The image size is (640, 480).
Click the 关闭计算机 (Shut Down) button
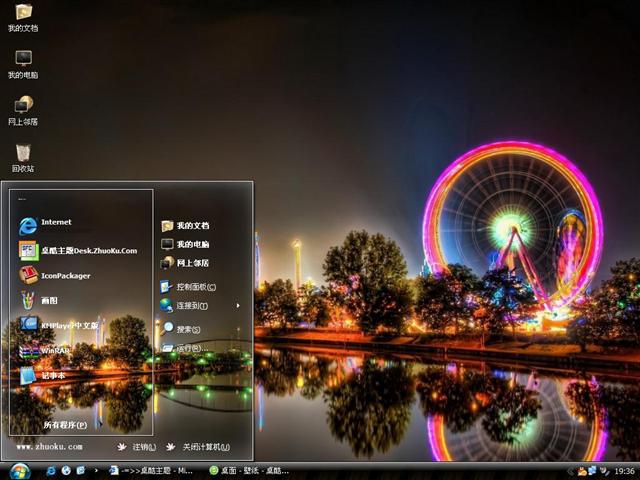click(198, 447)
